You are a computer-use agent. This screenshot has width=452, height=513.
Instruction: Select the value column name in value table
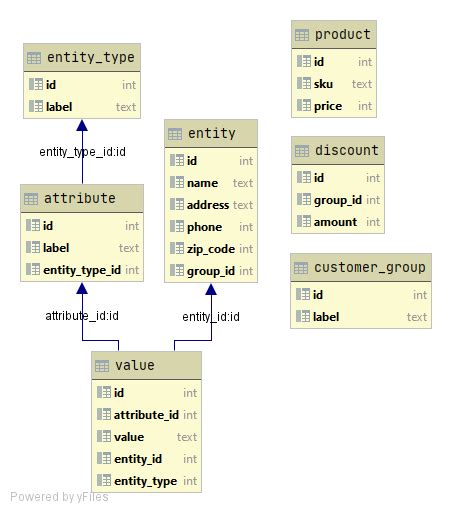[x=129, y=437]
